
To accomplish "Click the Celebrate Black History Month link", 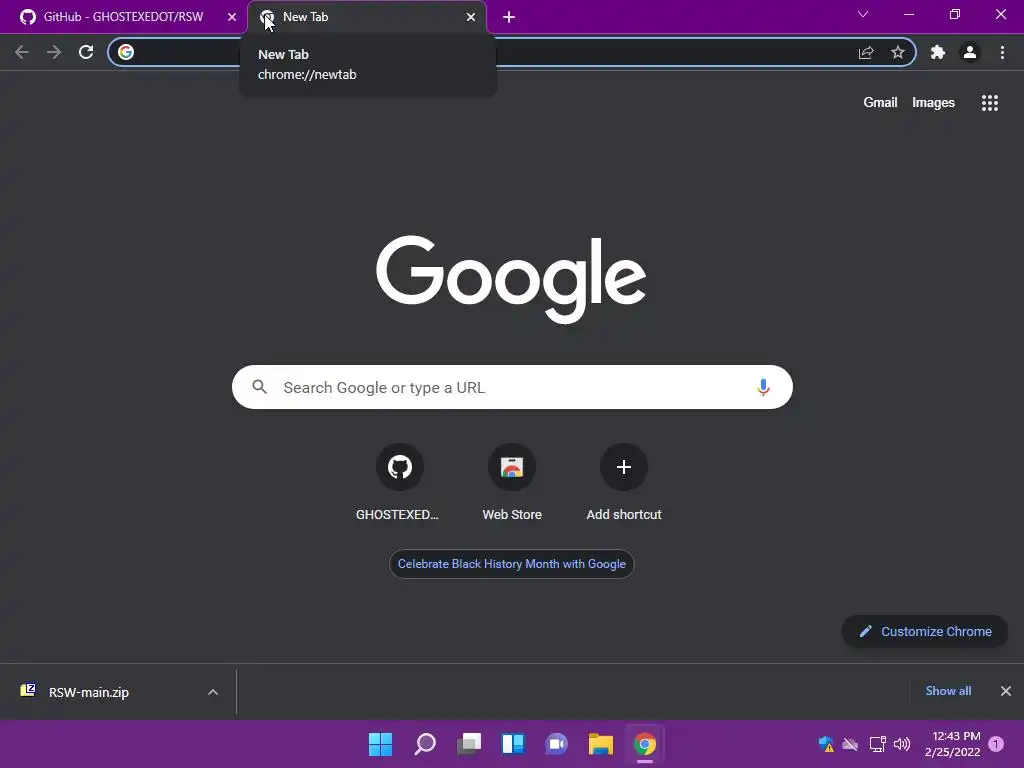I will 512,564.
